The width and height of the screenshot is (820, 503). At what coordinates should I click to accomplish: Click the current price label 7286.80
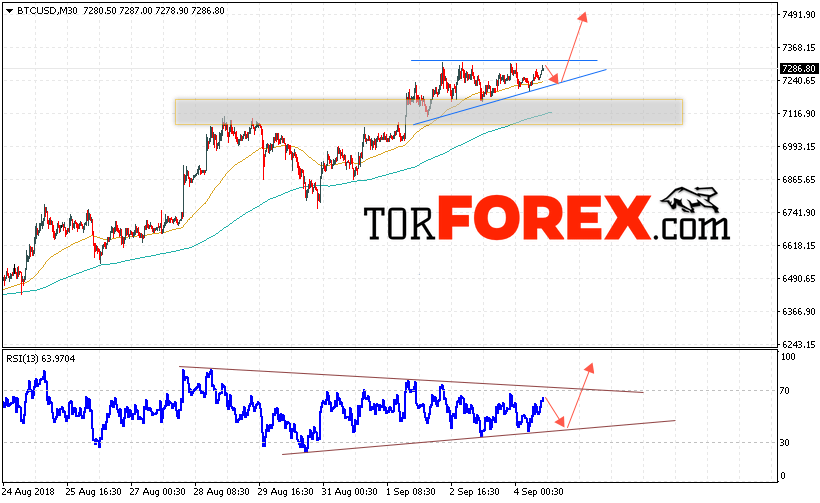pyautogui.click(x=798, y=68)
